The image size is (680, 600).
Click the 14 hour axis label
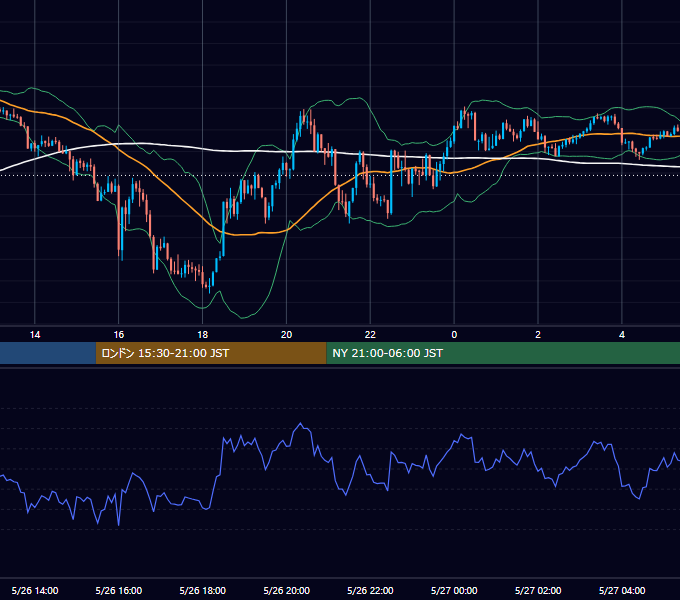pos(35,335)
